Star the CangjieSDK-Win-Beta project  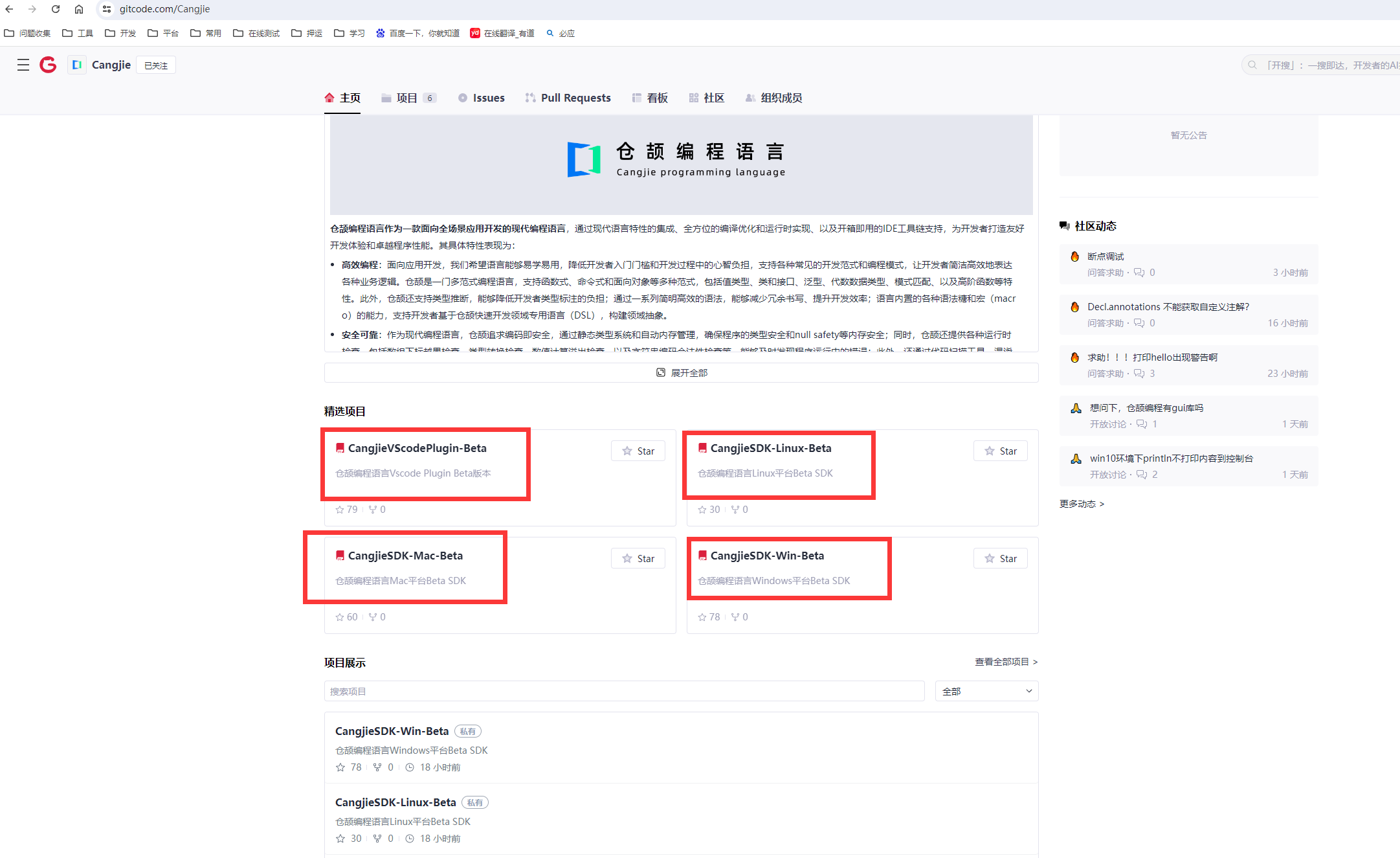[x=1001, y=558]
